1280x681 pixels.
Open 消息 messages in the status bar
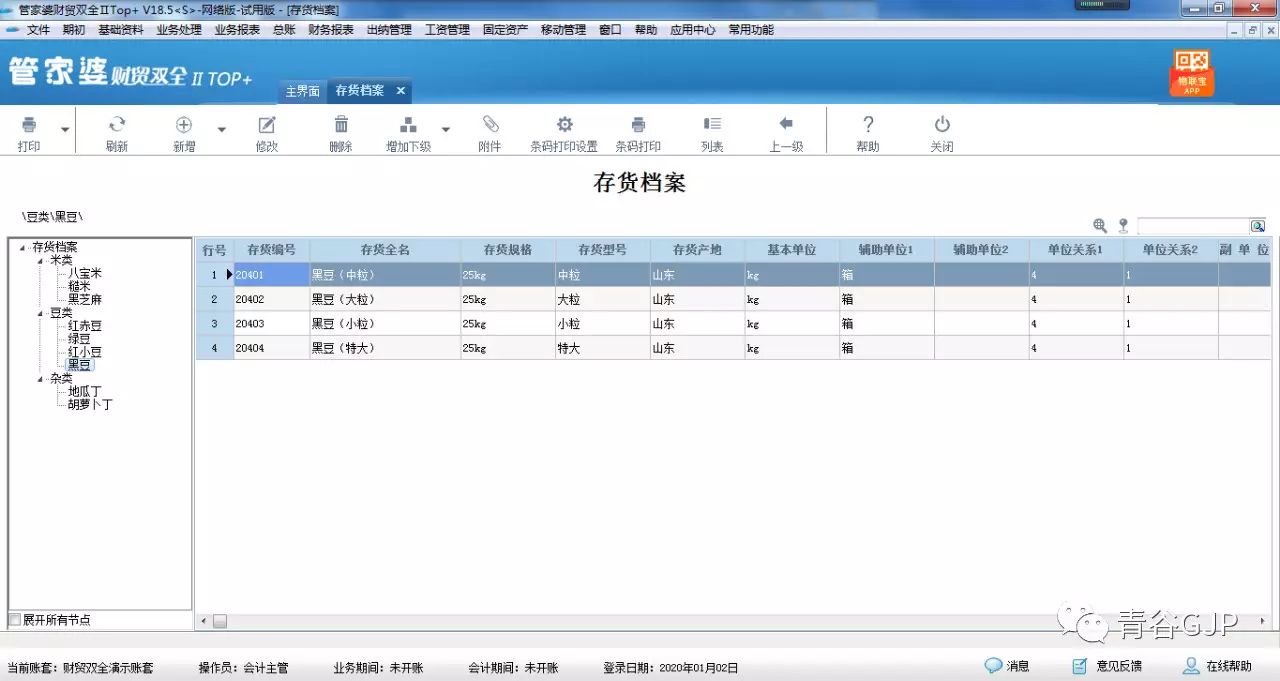coord(1007,665)
